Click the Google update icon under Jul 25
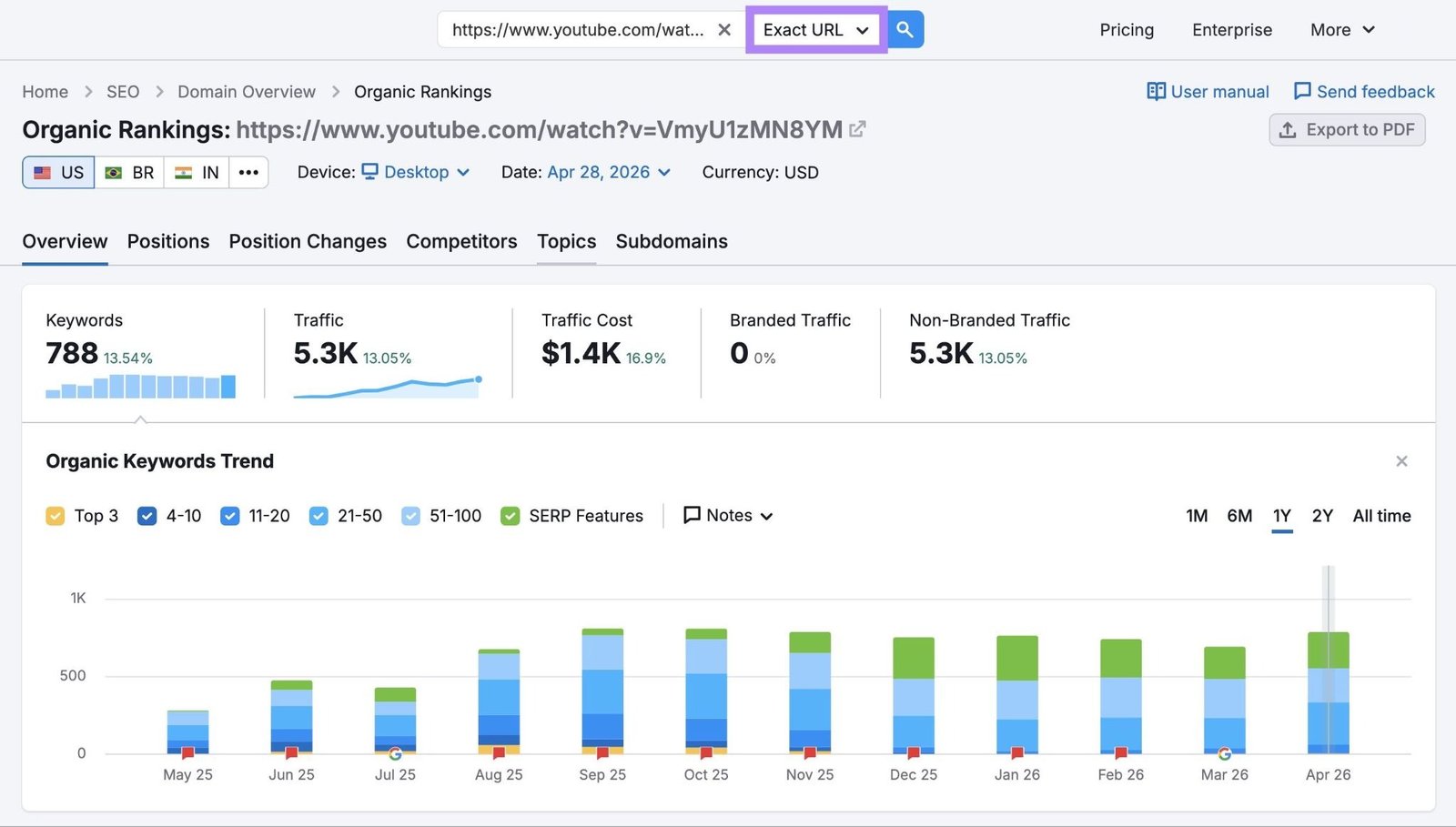Screen dimensions: 1456x827 [x=395, y=753]
